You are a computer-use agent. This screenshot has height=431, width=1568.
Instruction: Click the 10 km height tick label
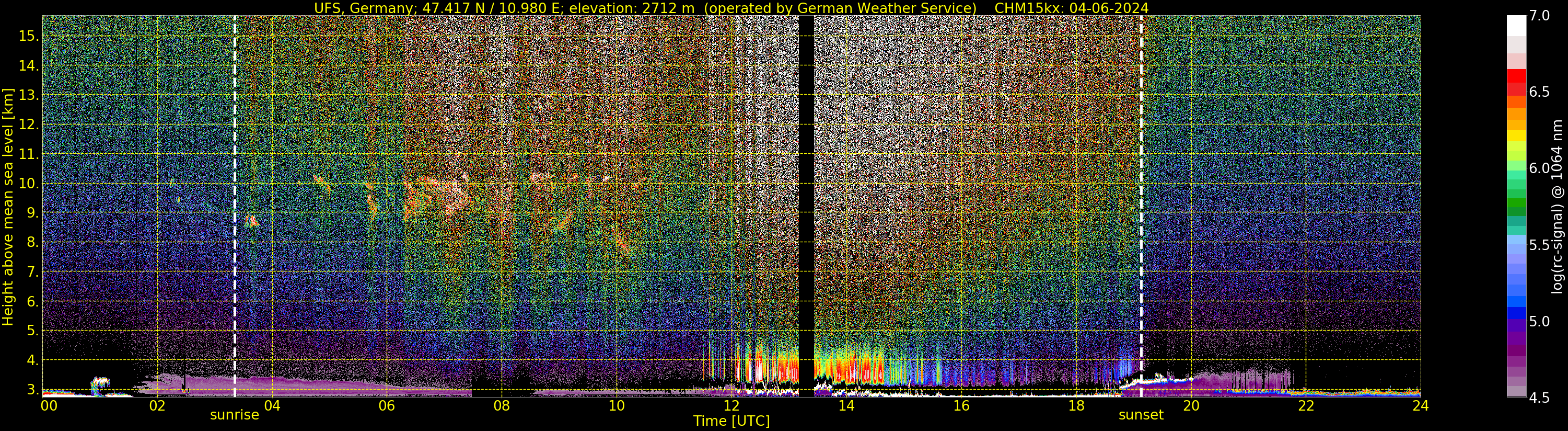pos(29,184)
